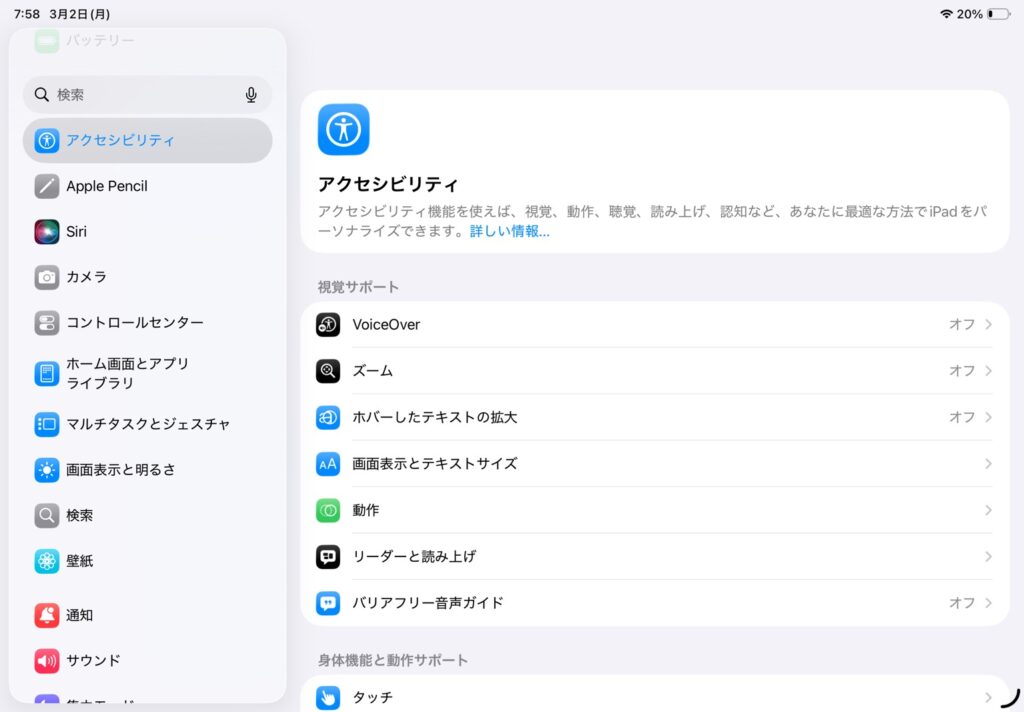Expand 画面表示とテキストサイズ with its chevron

pyautogui.click(x=988, y=464)
